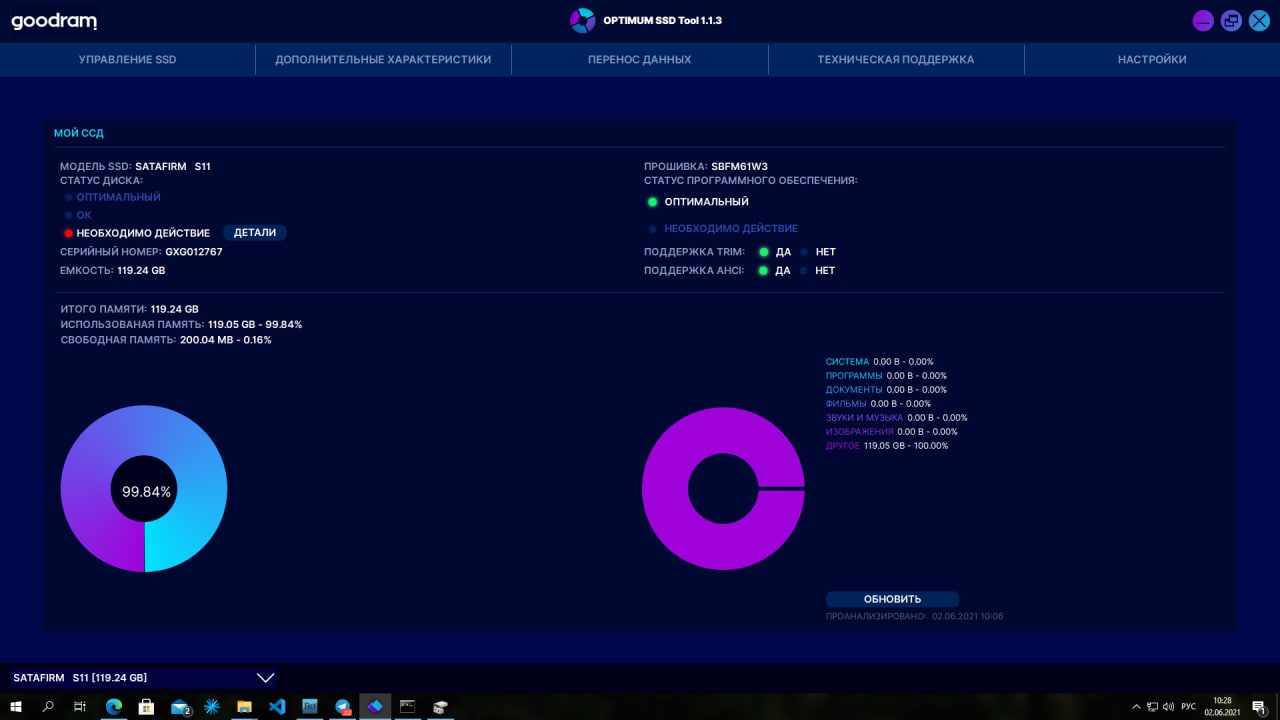The image size is (1280, 720).
Task: Open the Windows notification center
Action: coord(1259,706)
